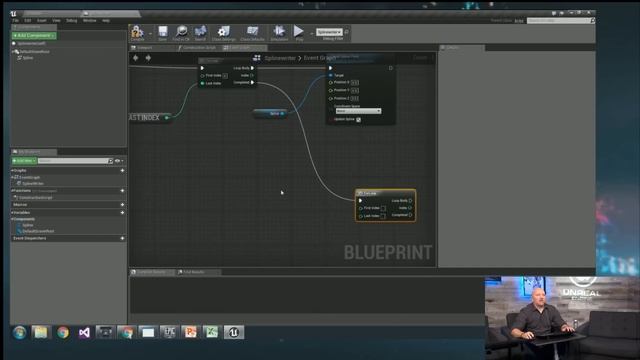This screenshot has height=360, width=640.
Task: Navigate back in graph history
Action: [x=136, y=58]
